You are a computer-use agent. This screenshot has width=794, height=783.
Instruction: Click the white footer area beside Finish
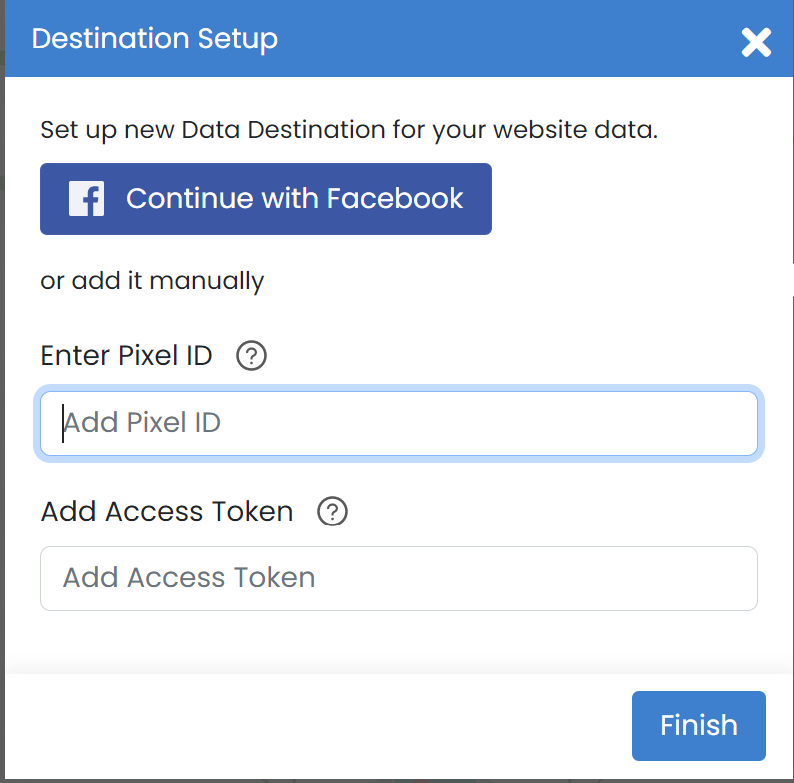[x=314, y=725]
